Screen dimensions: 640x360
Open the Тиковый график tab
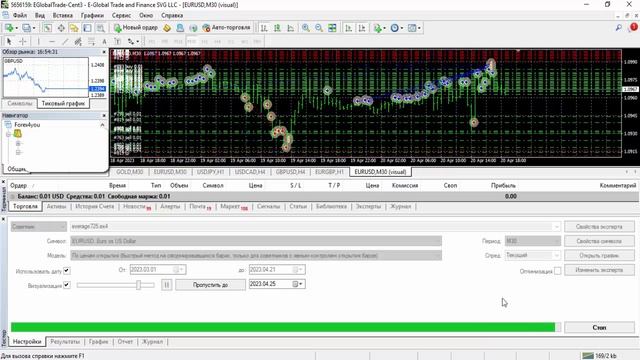pos(63,104)
